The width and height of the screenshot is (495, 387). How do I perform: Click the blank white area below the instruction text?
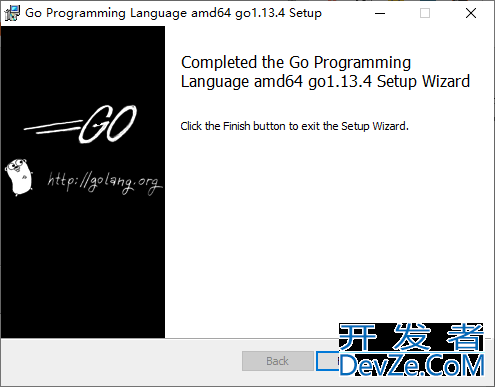coord(327,227)
